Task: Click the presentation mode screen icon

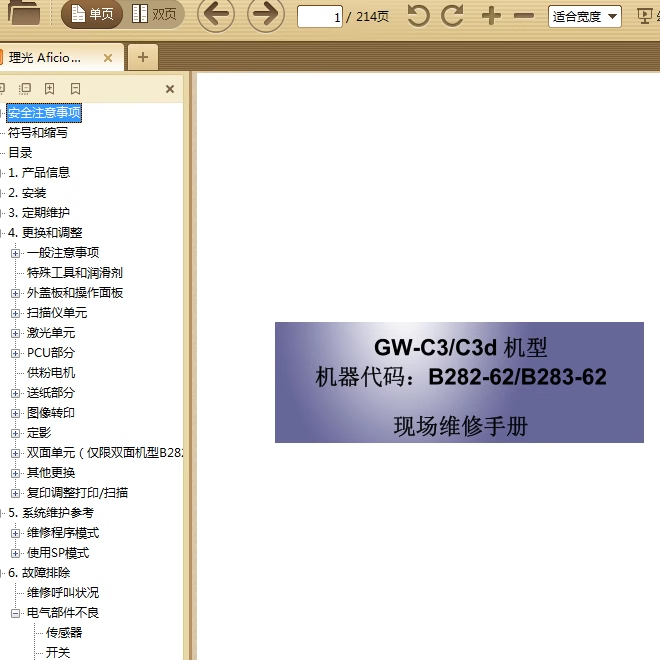Action: tap(644, 16)
